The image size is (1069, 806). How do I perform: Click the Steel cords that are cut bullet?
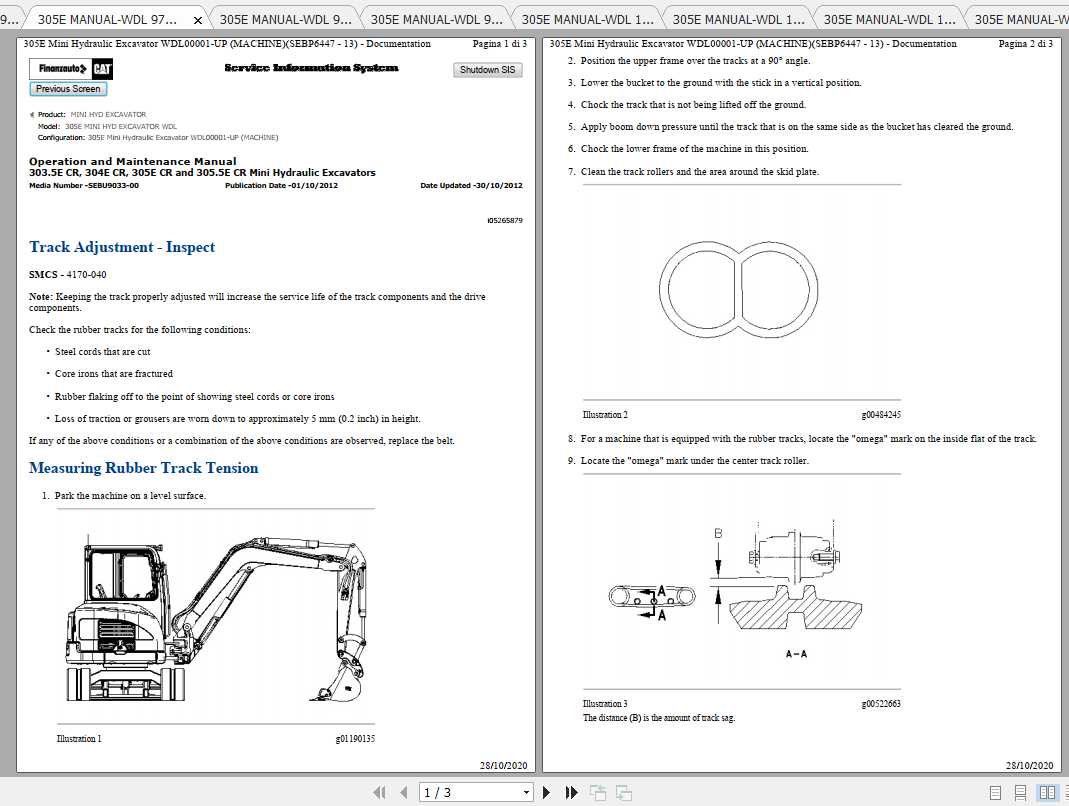(x=102, y=352)
